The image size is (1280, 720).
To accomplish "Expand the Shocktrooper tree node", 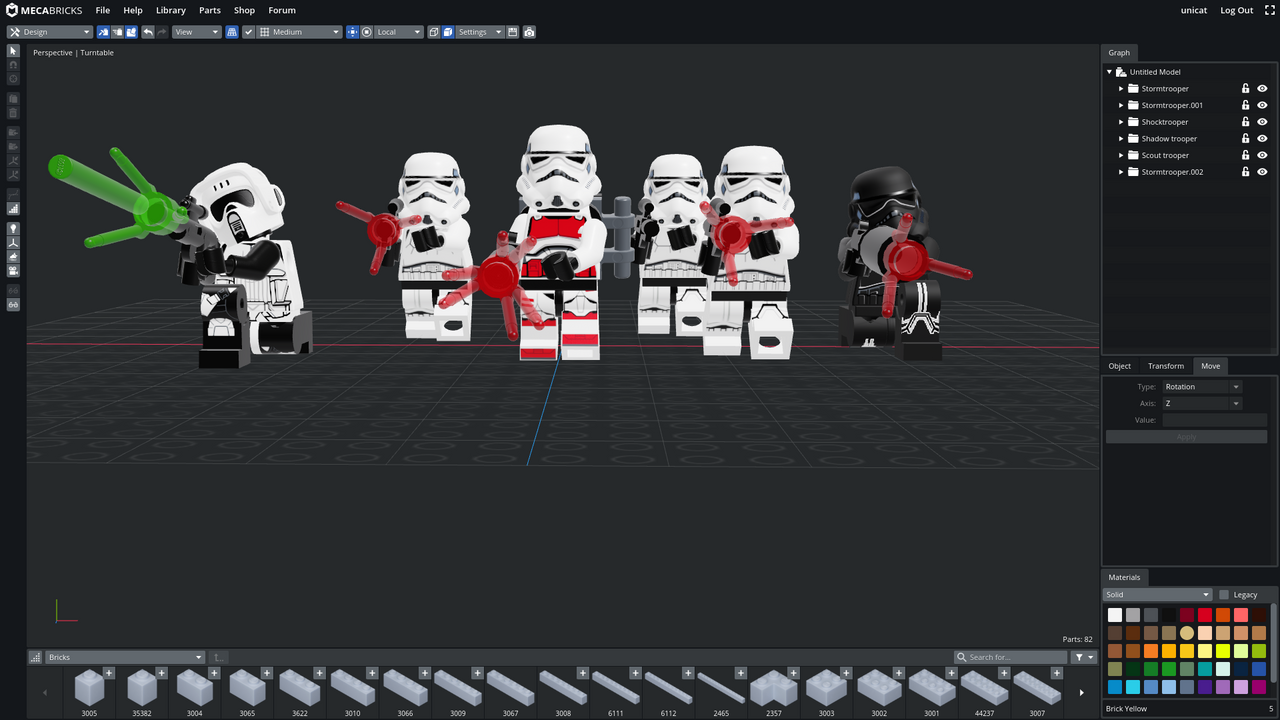I will [x=1121, y=122].
